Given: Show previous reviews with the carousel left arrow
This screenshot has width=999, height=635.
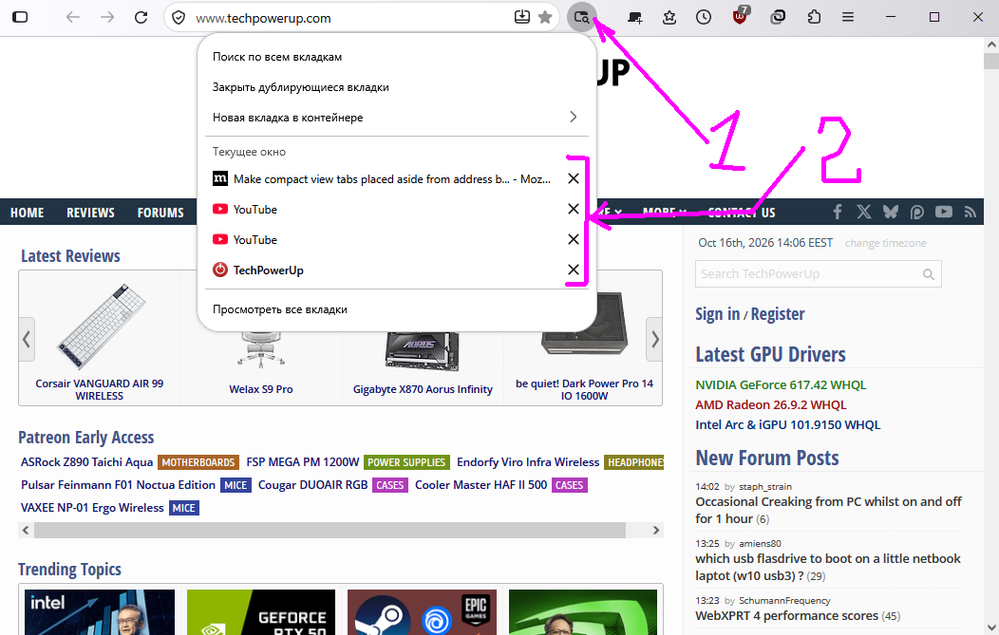Looking at the screenshot, I should click(27, 339).
